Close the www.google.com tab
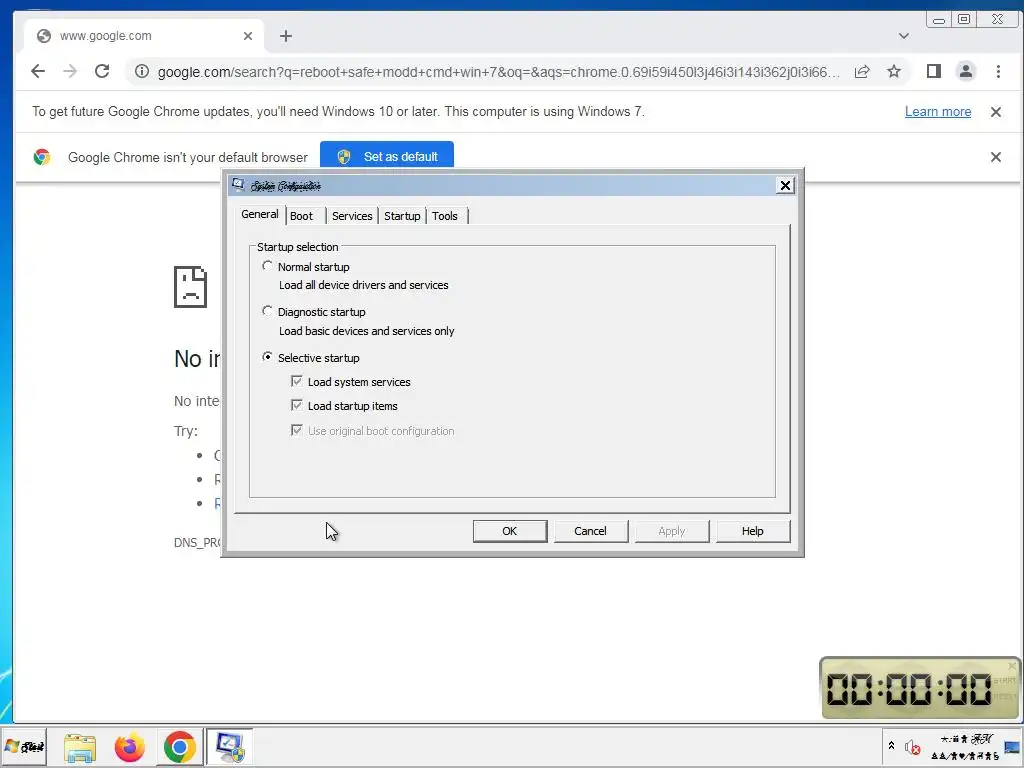Screen dimensions: 1024x768 pyautogui.click(x=248, y=36)
